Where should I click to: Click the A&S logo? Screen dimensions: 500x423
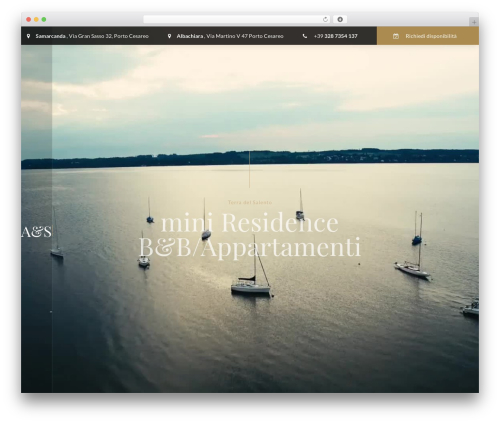36,232
